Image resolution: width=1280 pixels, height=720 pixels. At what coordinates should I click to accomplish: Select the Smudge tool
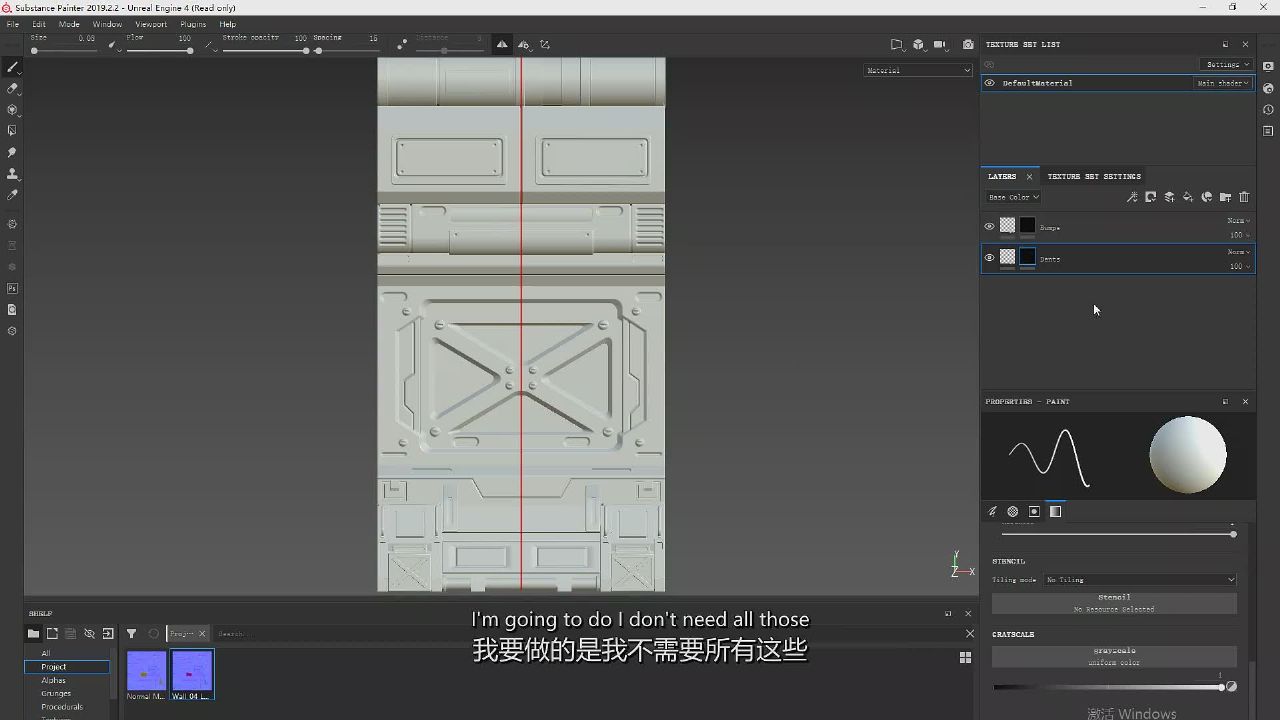13,152
